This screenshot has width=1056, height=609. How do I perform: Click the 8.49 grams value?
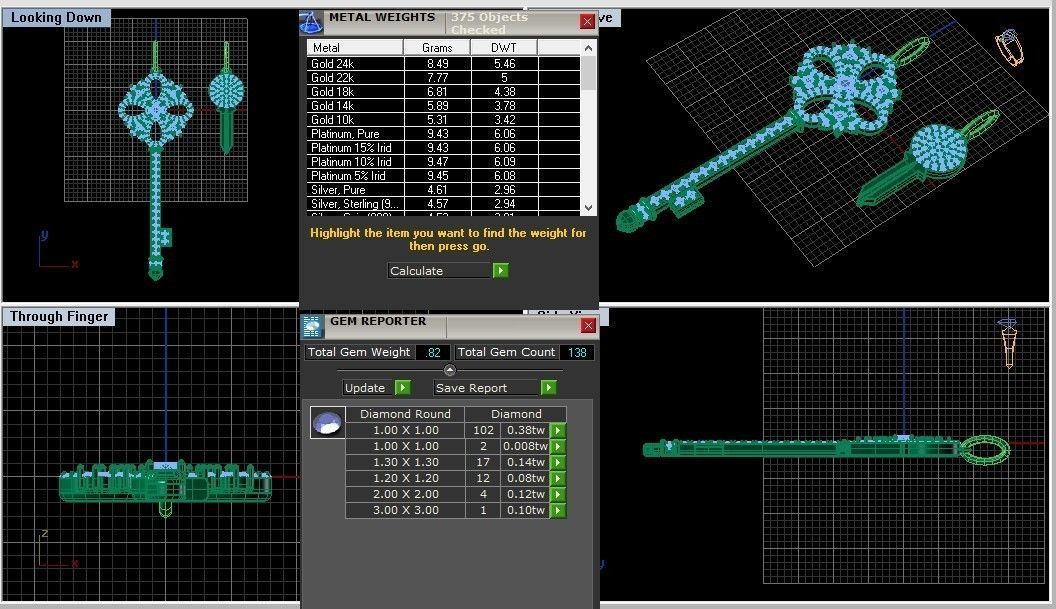pos(438,63)
